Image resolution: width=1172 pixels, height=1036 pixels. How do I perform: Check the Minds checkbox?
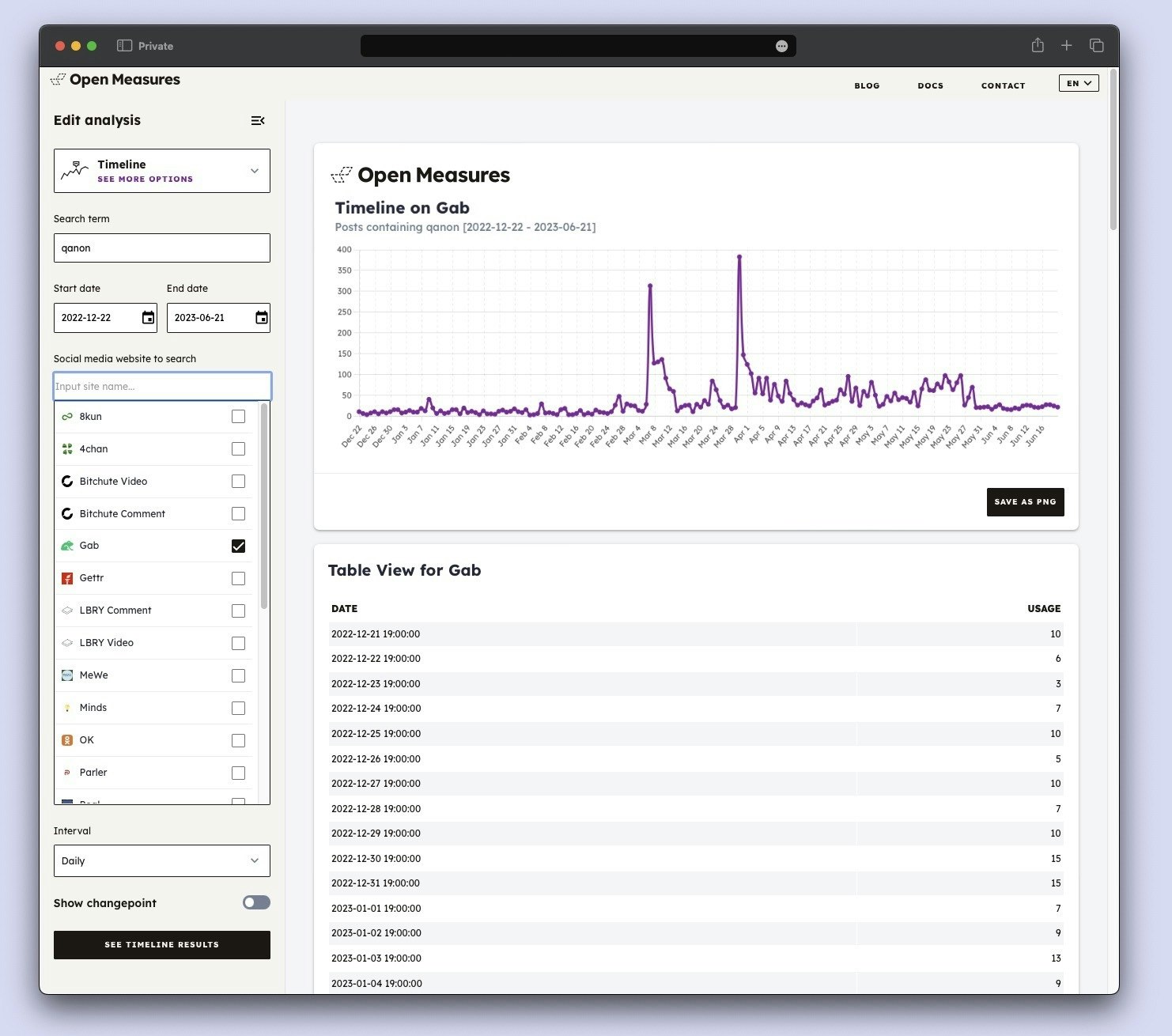238,708
